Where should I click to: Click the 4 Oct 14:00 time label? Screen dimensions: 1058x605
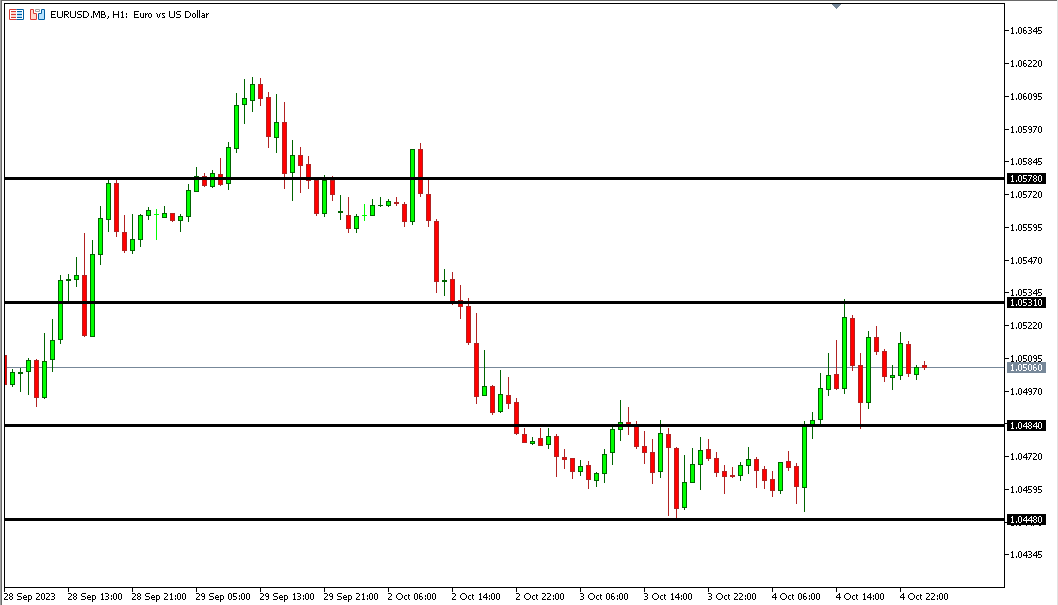coord(860,597)
